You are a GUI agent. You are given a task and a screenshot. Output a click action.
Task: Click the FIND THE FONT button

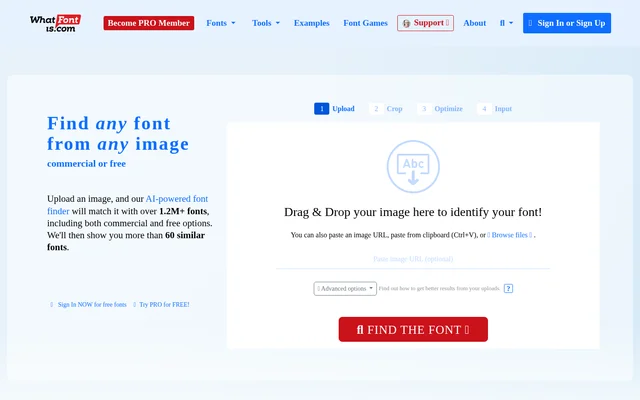coord(413,329)
